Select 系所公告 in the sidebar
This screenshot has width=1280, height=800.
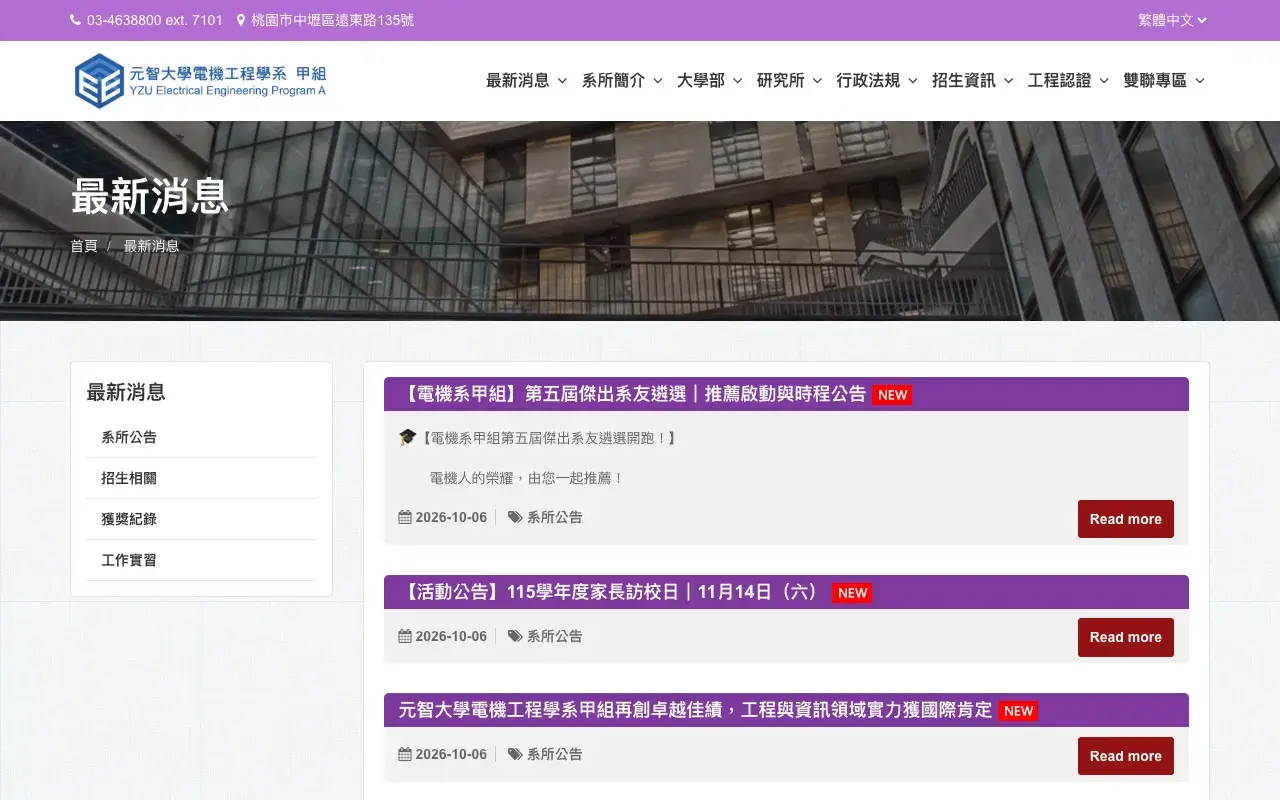point(201,437)
